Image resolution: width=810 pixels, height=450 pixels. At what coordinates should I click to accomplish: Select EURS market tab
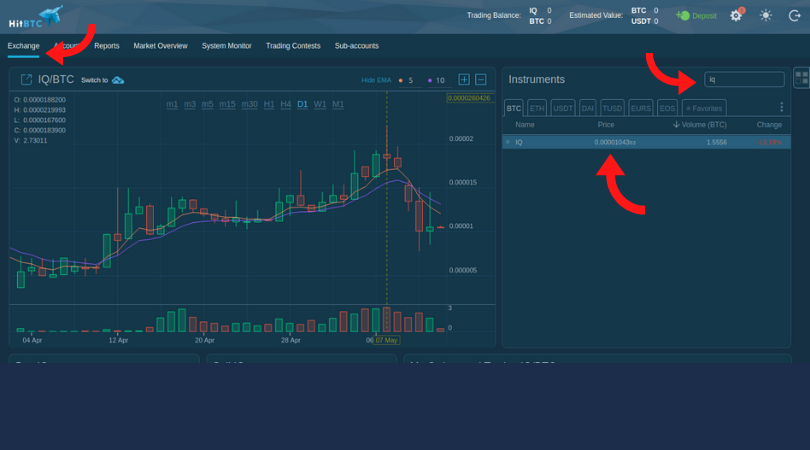pyautogui.click(x=641, y=108)
